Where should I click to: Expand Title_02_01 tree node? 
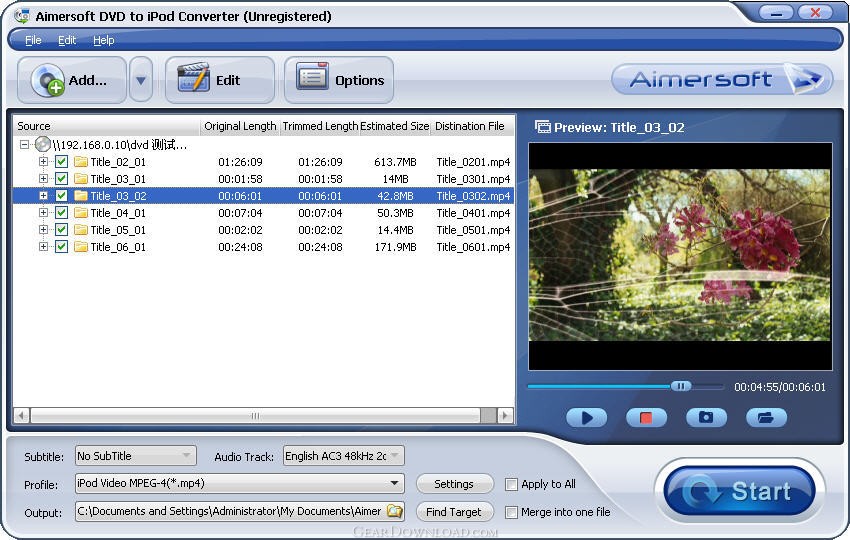click(x=43, y=162)
